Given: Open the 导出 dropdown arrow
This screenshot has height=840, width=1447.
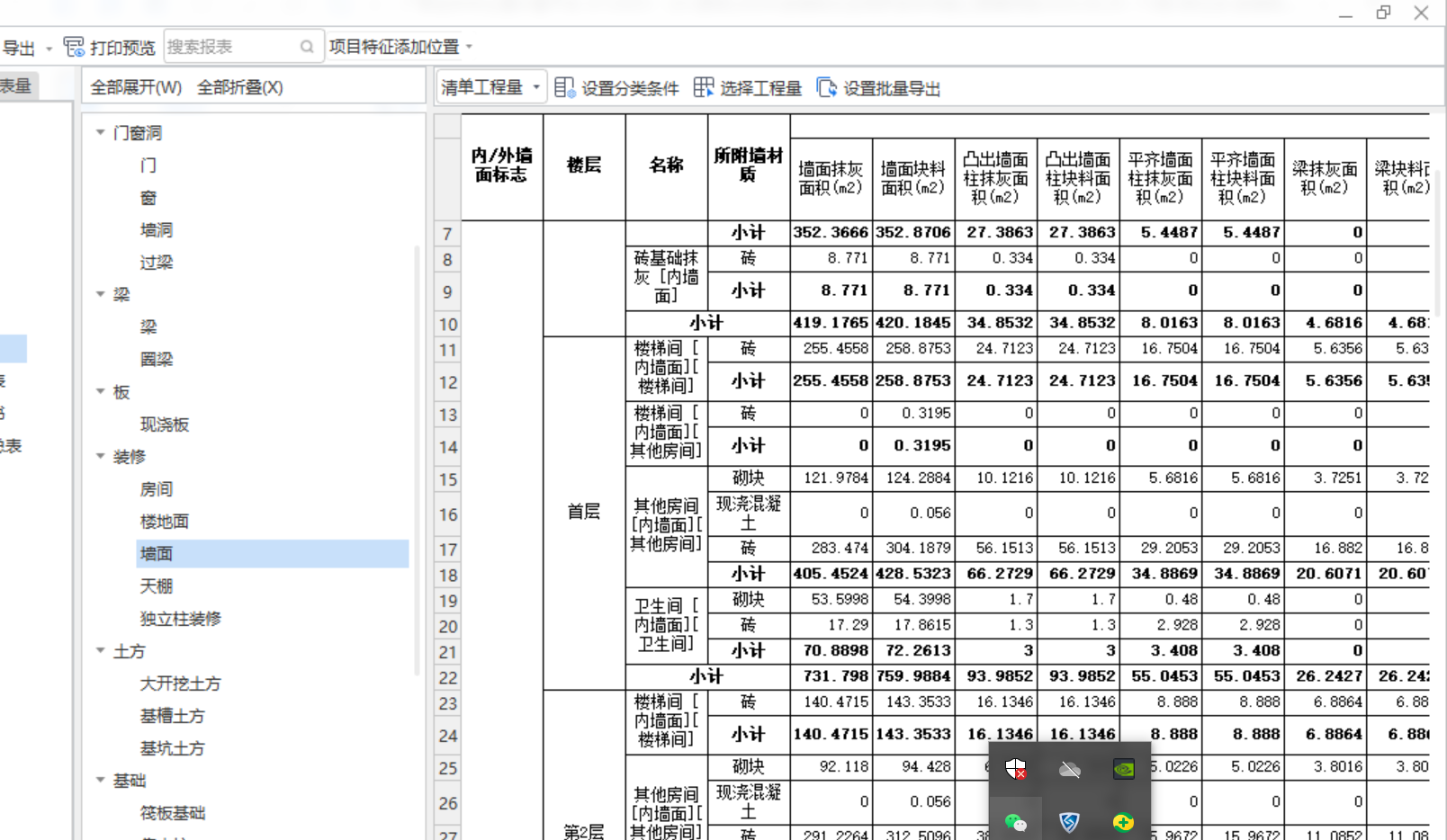Looking at the screenshot, I should click(x=49, y=49).
